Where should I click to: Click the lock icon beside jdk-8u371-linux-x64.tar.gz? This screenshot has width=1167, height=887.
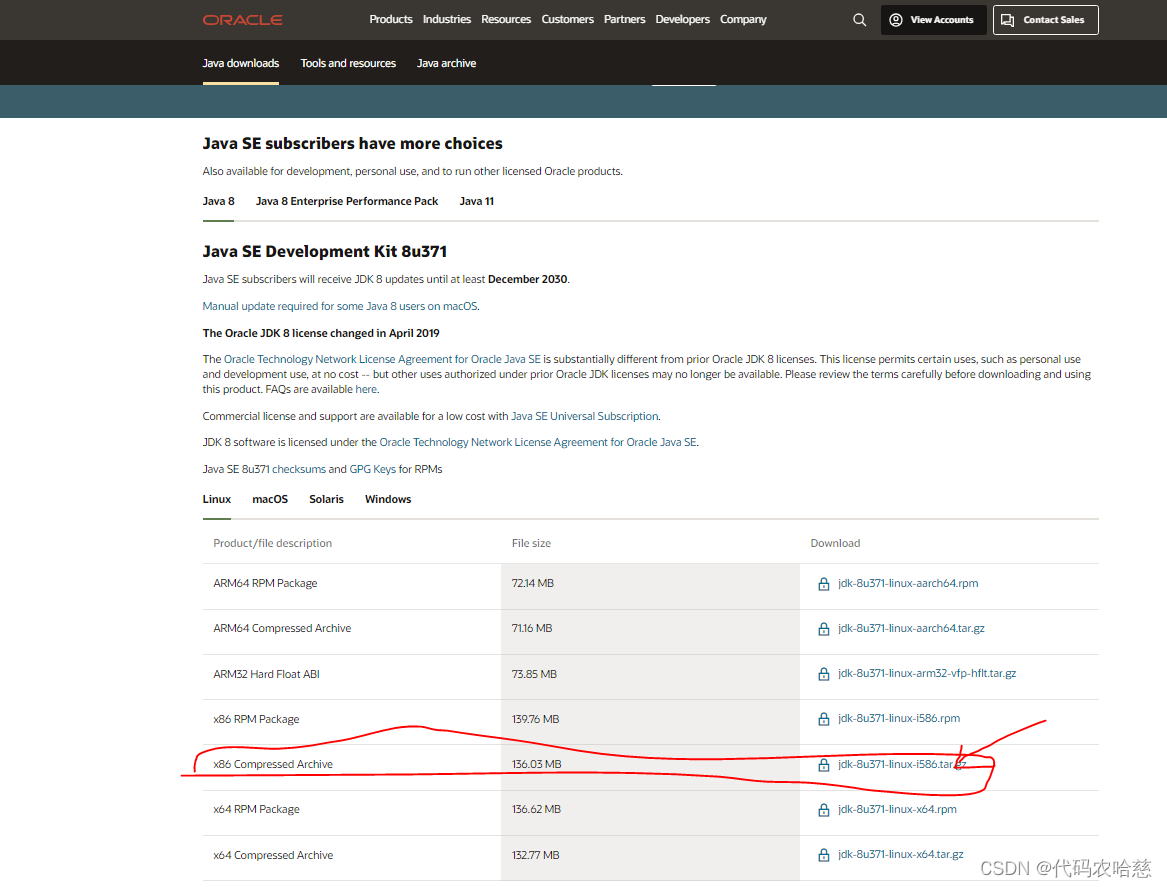coord(823,854)
